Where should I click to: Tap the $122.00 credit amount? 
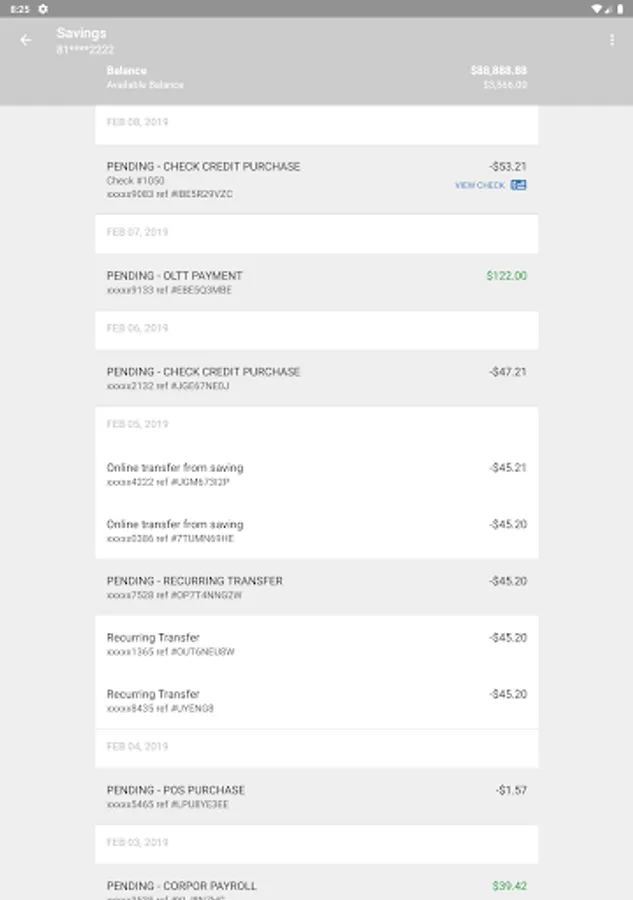pyautogui.click(x=506, y=276)
